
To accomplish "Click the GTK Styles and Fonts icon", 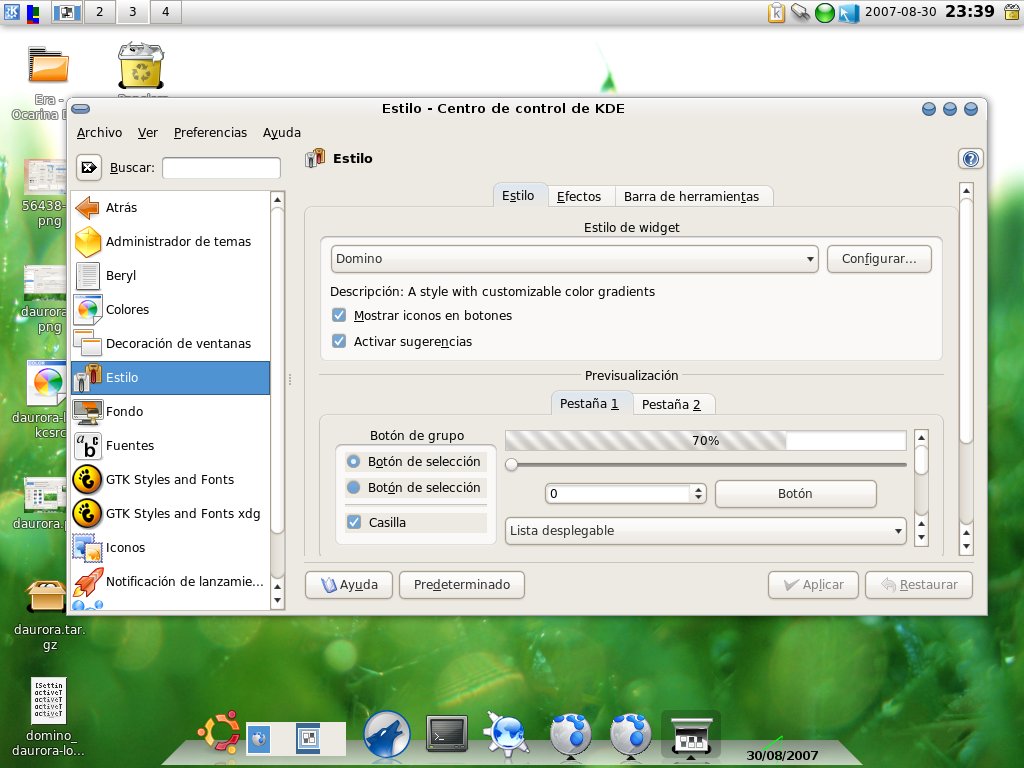I will pos(88,479).
